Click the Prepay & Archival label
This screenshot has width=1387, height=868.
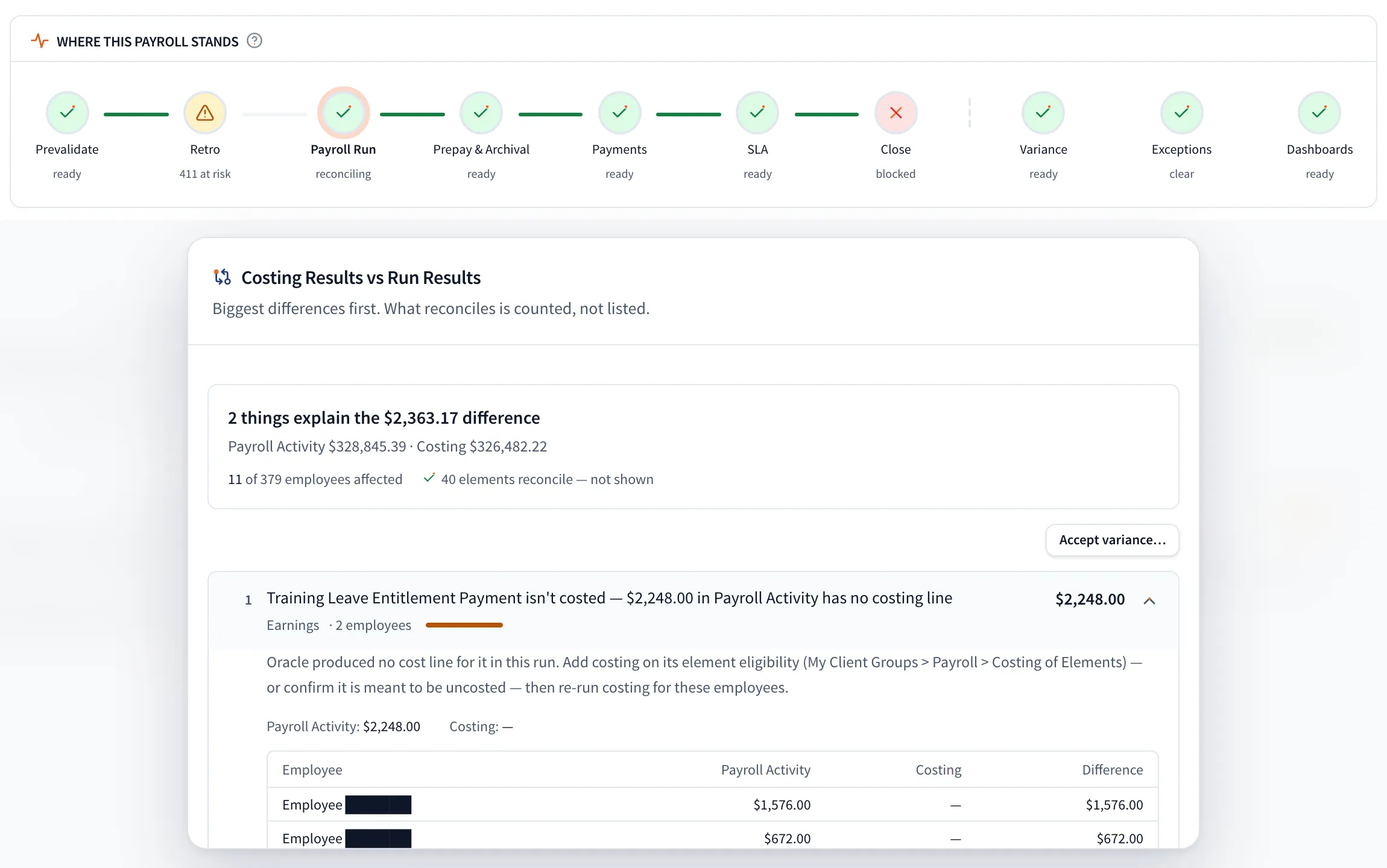[481, 149]
